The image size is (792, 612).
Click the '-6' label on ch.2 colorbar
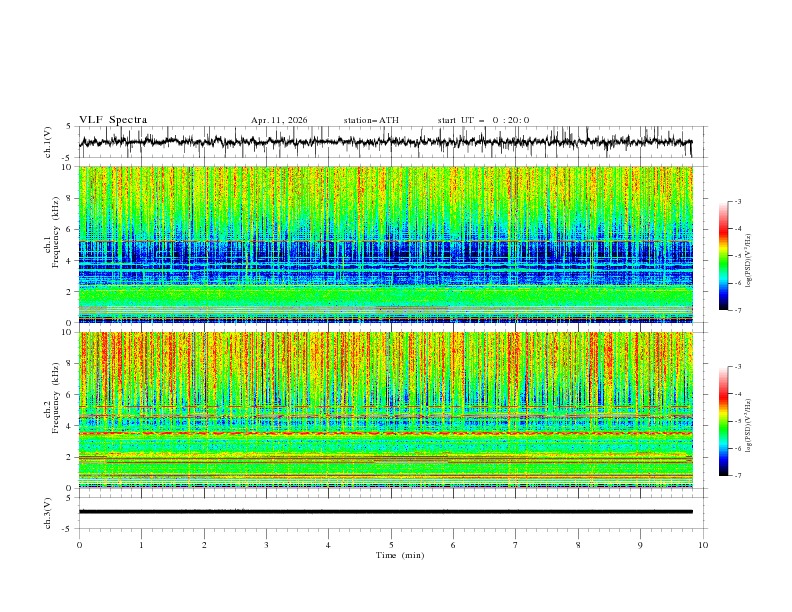(737, 448)
